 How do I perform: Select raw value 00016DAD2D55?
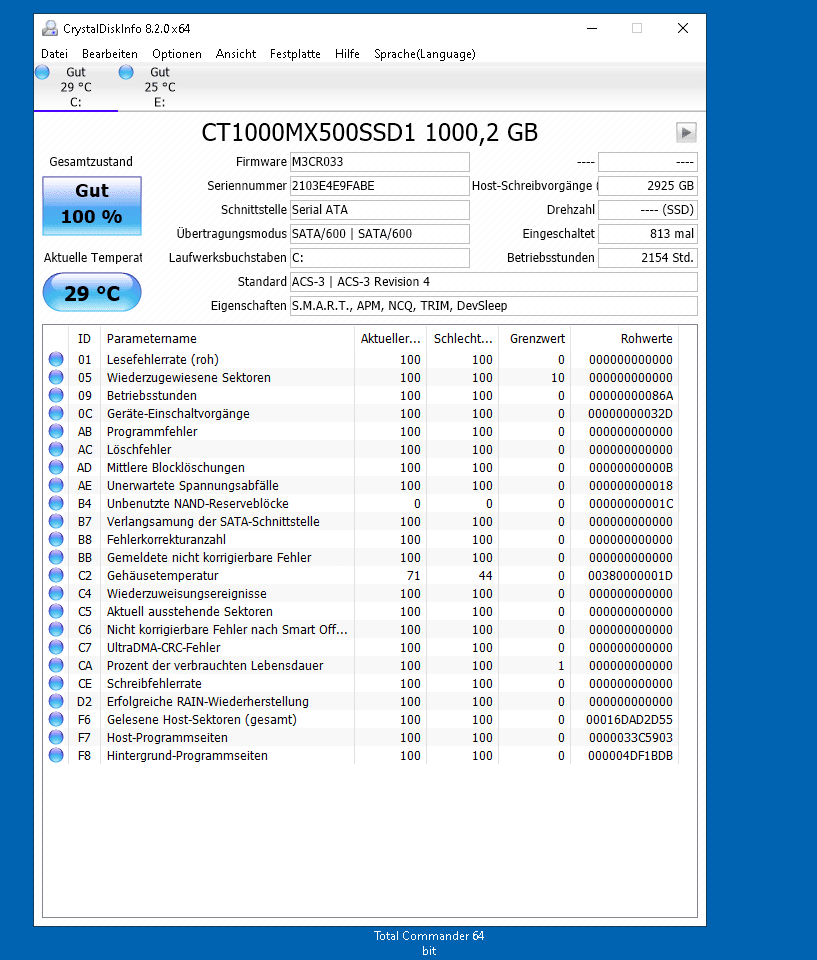point(629,719)
